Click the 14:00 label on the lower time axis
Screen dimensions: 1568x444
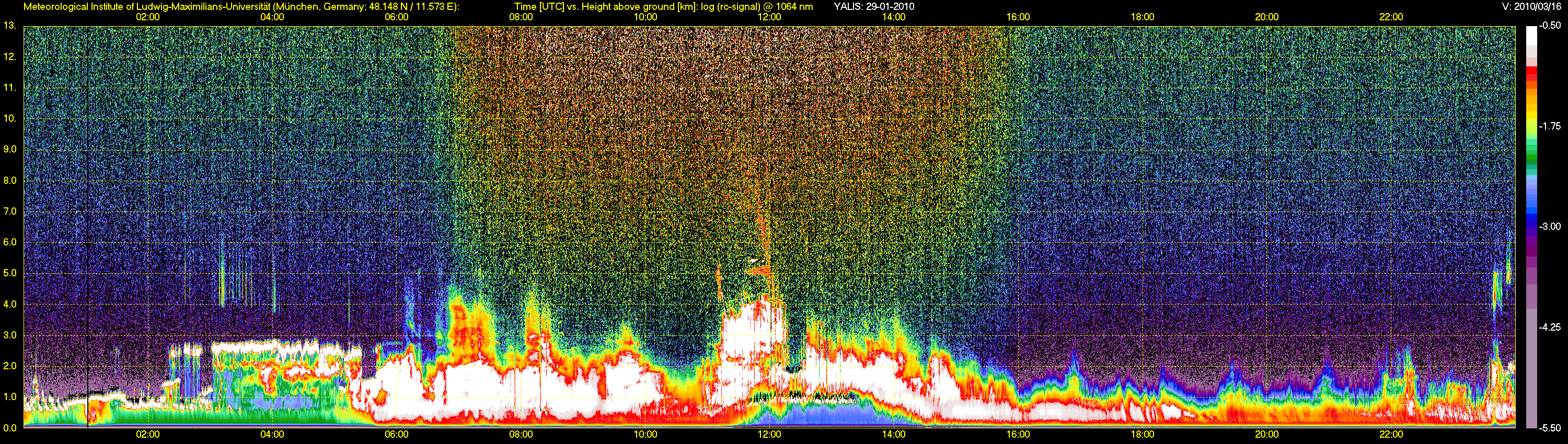[x=894, y=434]
